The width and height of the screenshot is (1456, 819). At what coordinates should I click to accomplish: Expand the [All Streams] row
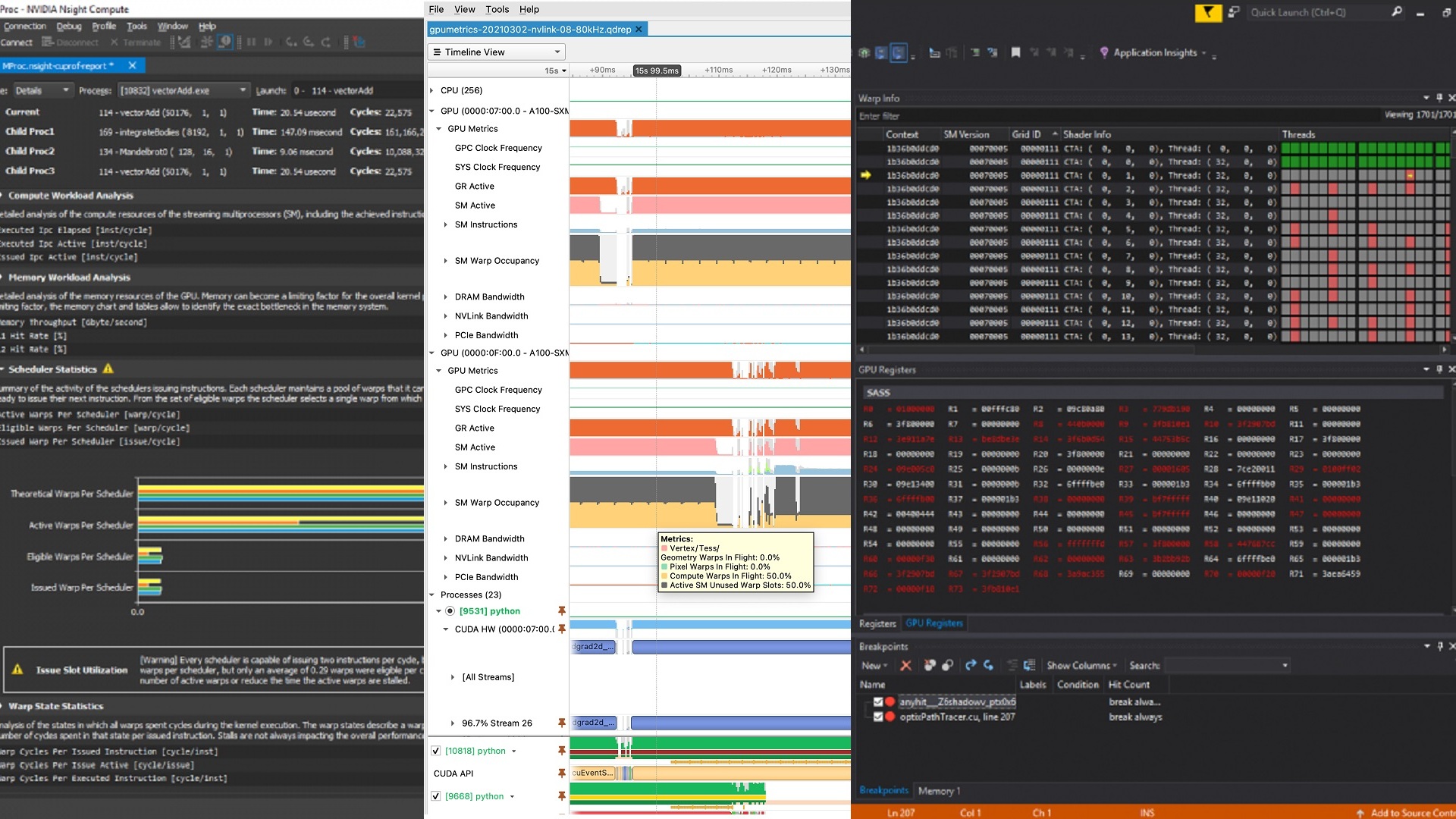[453, 677]
